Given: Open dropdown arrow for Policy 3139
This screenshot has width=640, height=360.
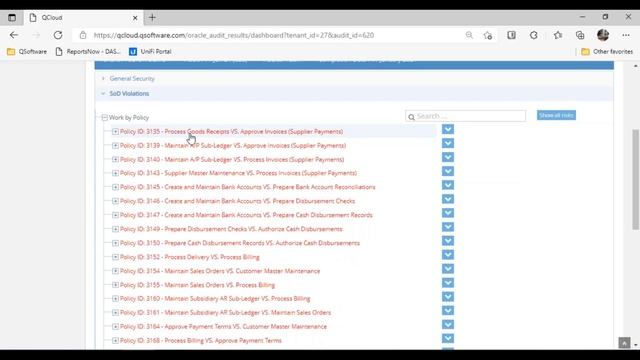Looking at the screenshot, I should point(448,143).
